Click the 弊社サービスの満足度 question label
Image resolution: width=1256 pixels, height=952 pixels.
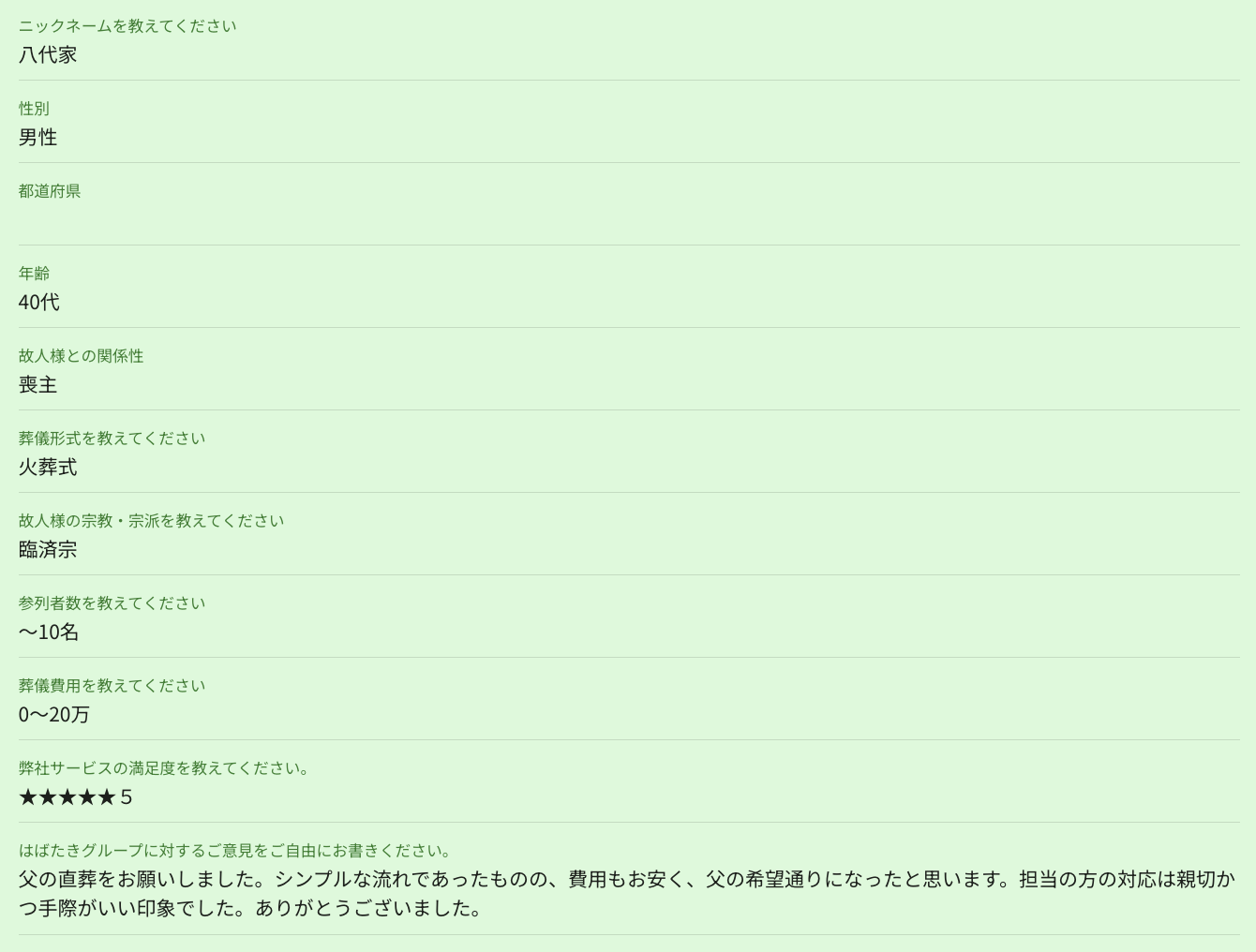coord(165,768)
